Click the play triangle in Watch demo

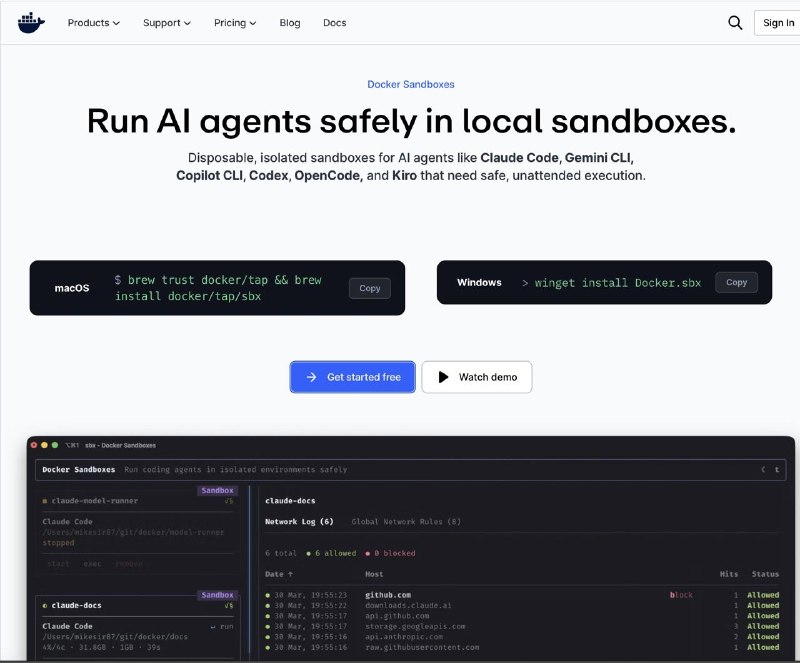click(443, 377)
